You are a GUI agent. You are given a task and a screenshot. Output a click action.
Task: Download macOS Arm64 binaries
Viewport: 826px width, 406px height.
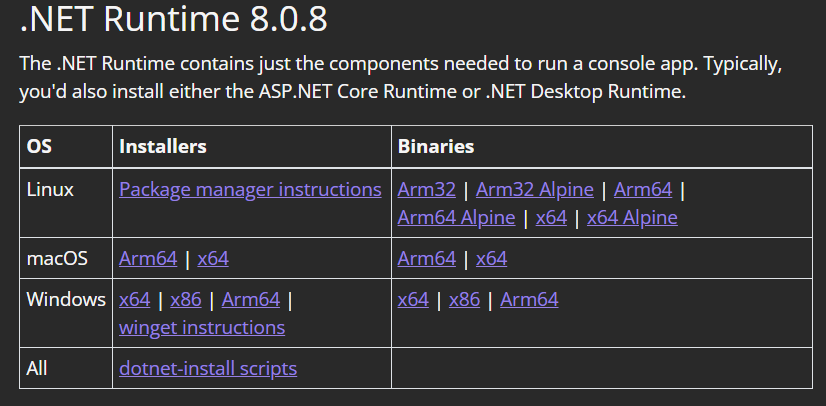pos(427,258)
